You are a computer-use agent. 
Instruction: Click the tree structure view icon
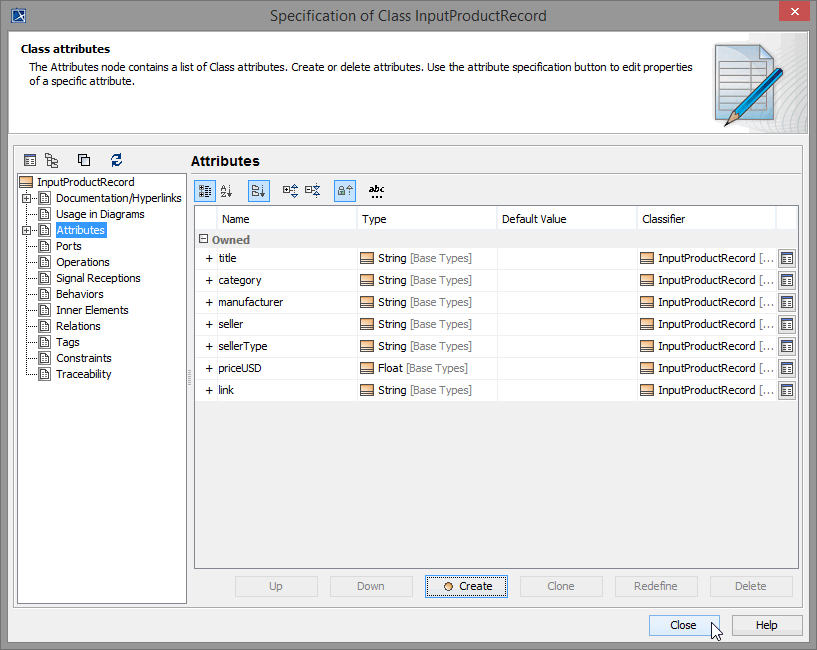pyautogui.click(x=52, y=160)
